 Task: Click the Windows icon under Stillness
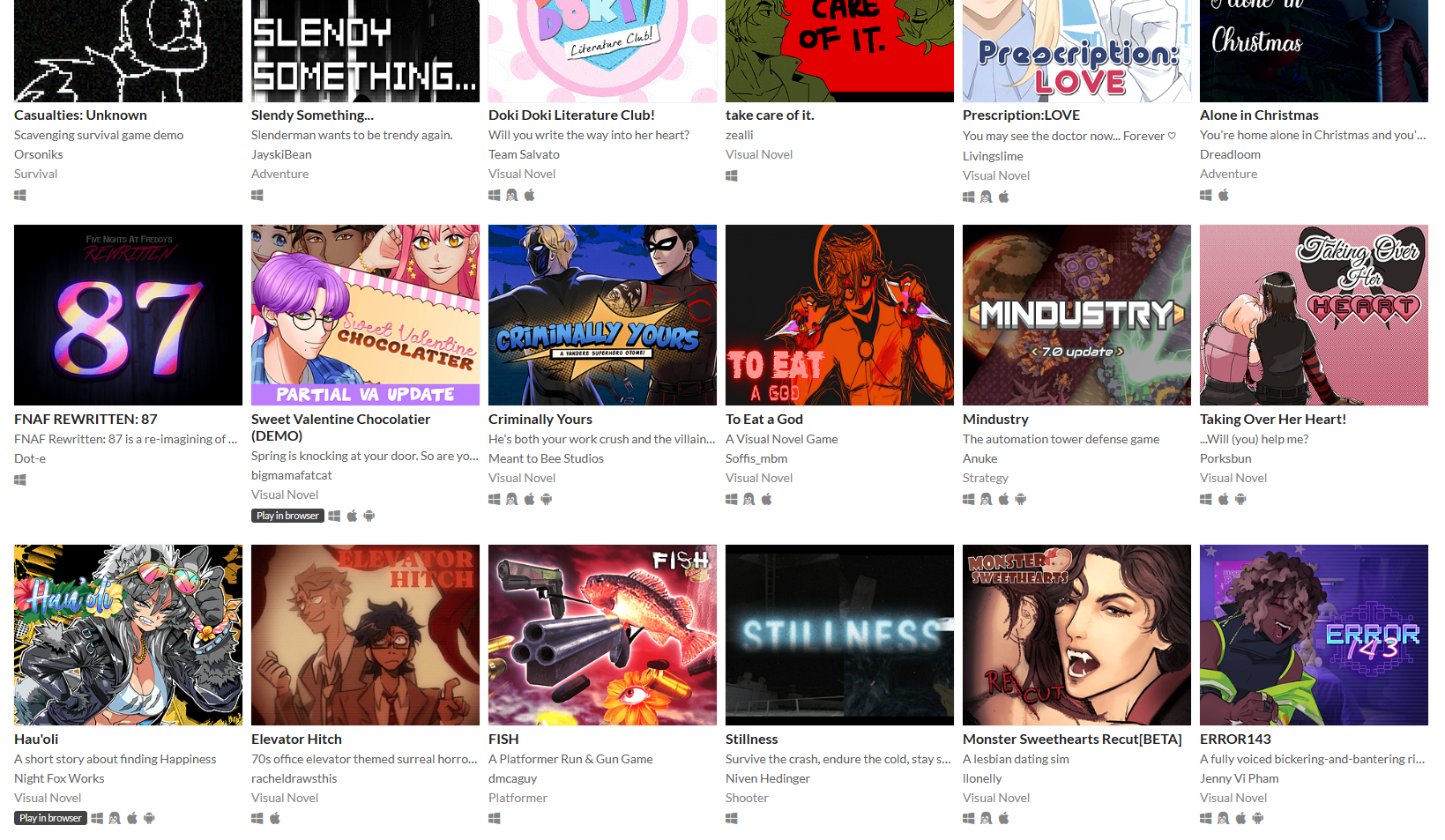tap(732, 819)
